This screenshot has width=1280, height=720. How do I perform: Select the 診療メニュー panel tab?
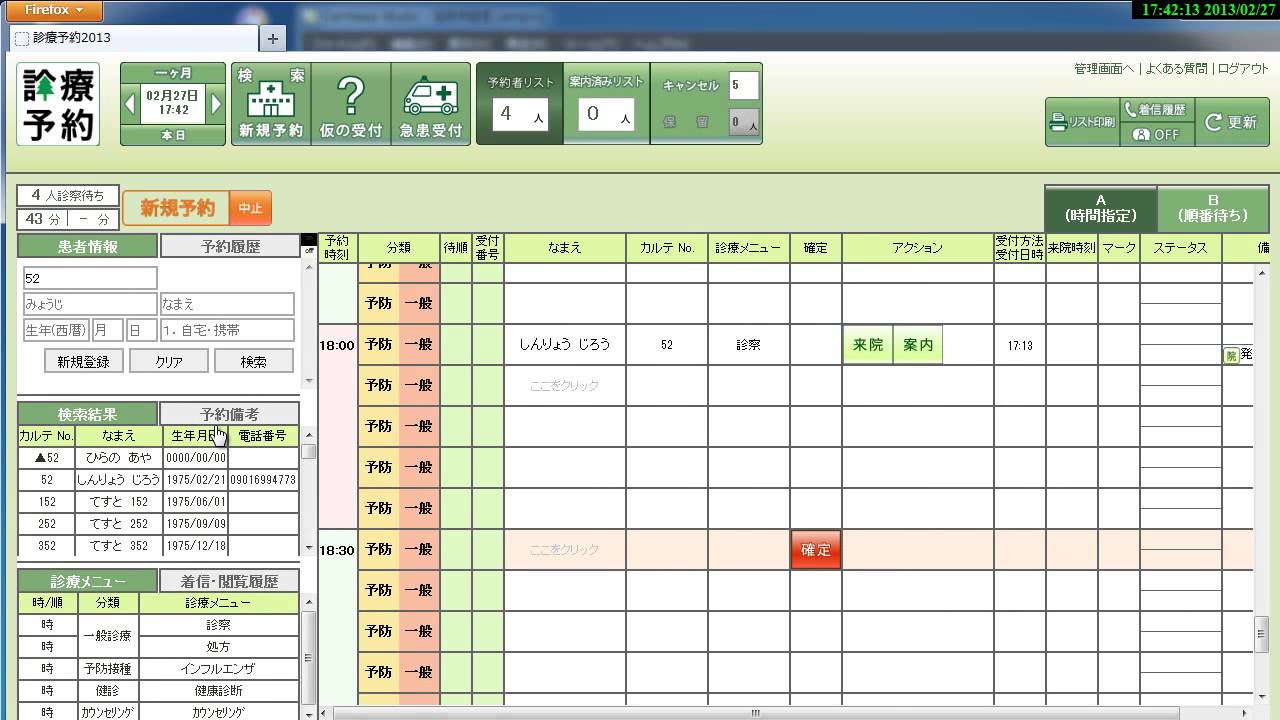point(87,581)
